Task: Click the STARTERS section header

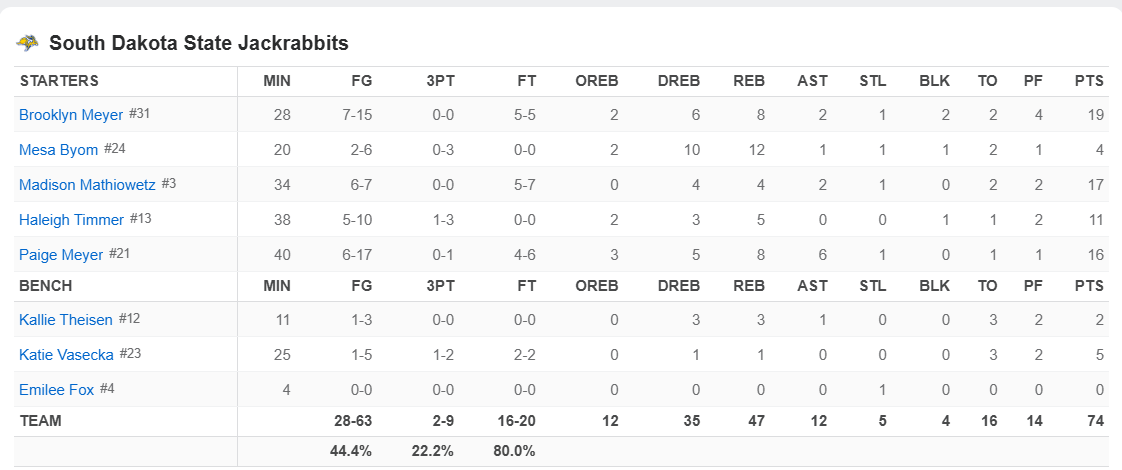Action: [x=59, y=81]
